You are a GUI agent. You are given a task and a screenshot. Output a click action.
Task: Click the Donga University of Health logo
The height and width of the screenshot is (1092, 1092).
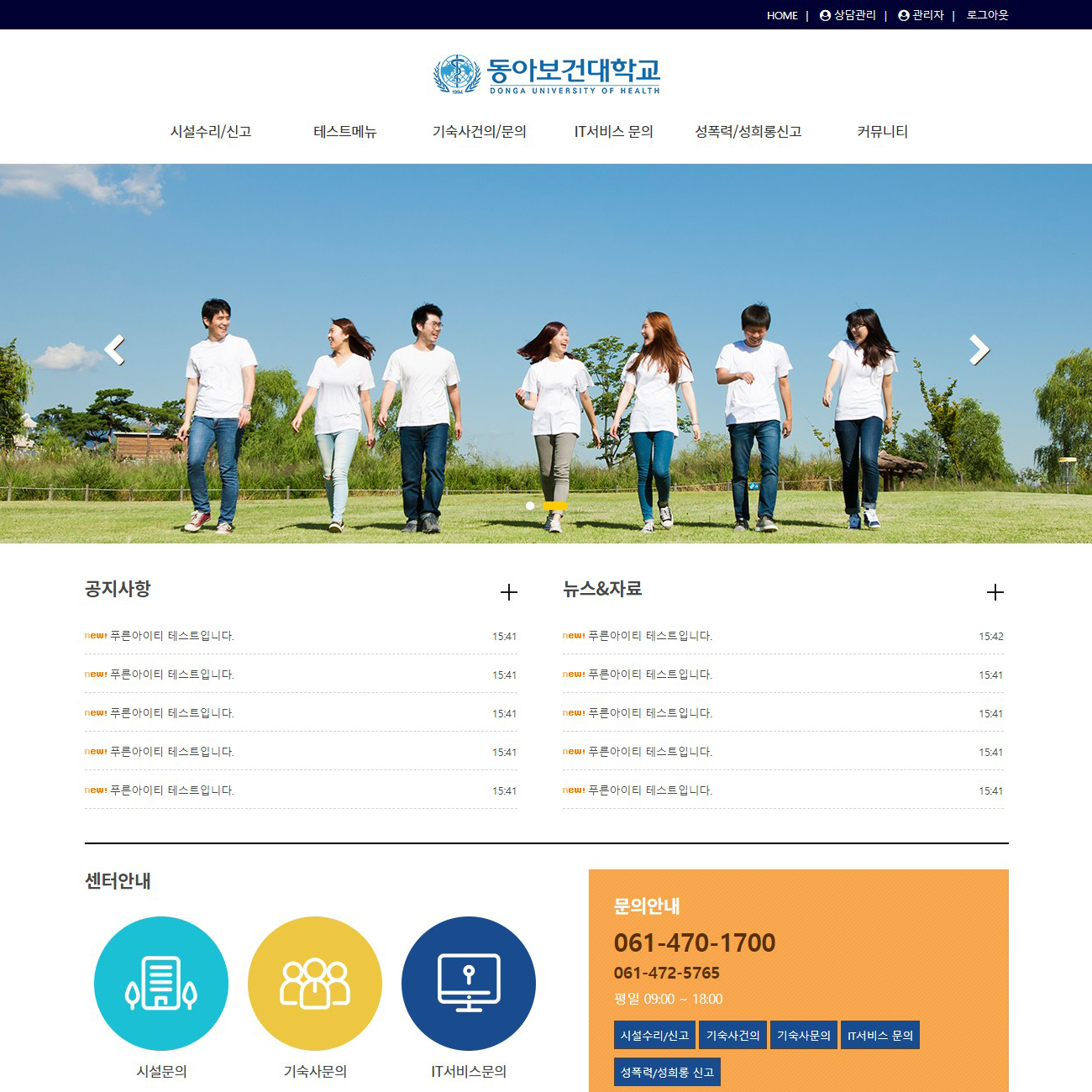coord(546,75)
